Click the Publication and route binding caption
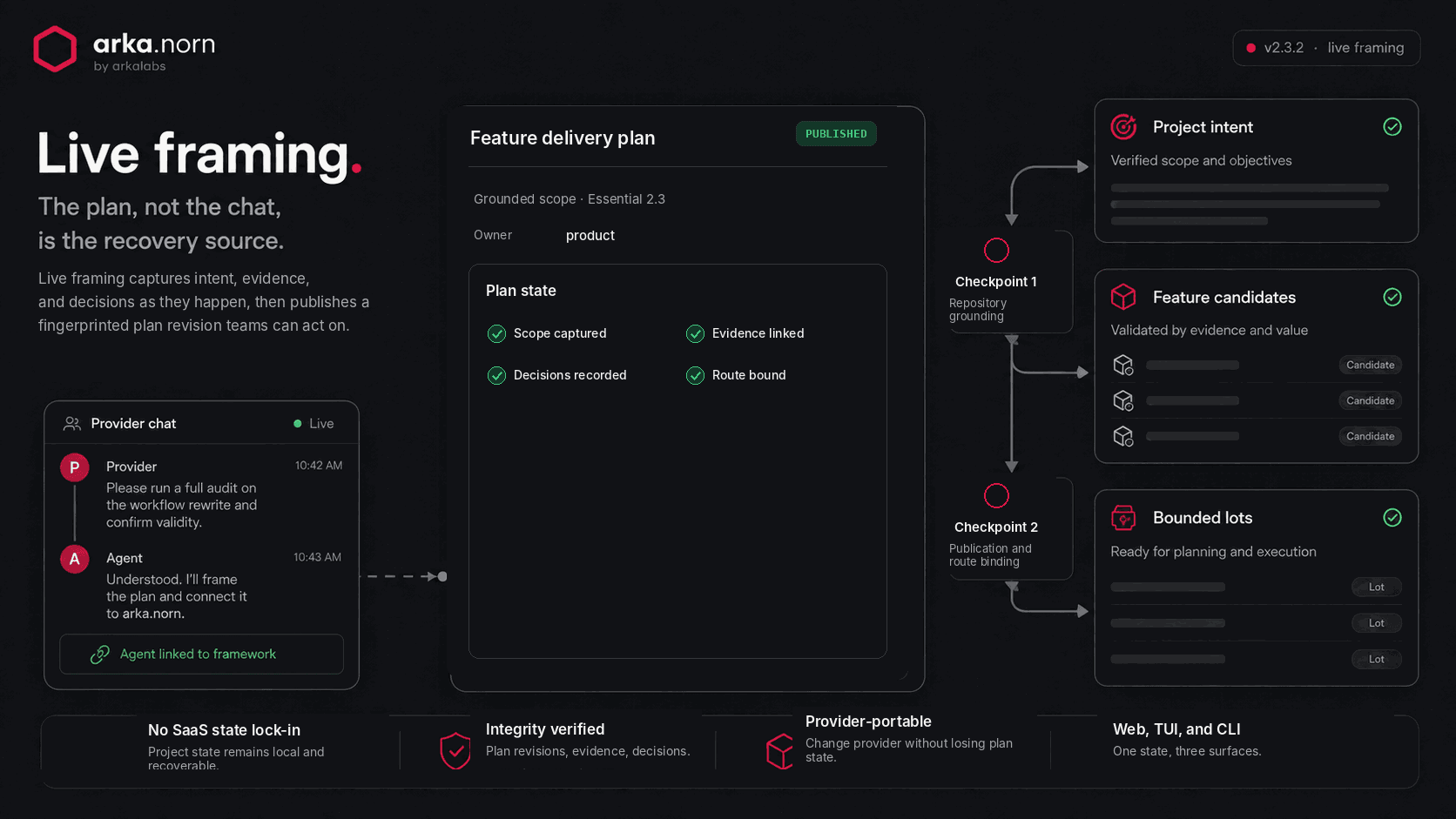Viewport: 1456px width, 819px height. [x=990, y=555]
